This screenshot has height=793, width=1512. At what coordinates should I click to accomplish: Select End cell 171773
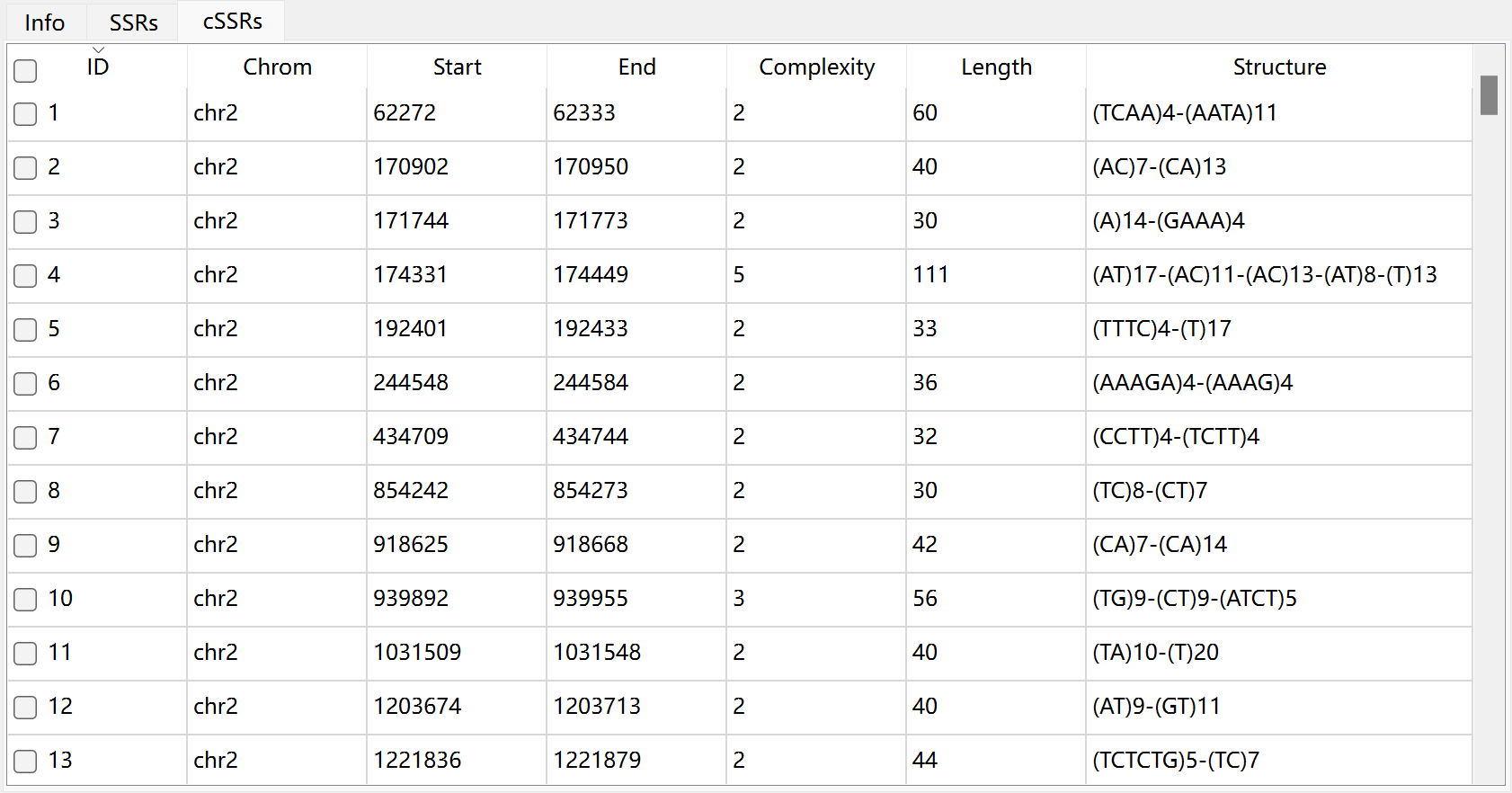tap(636, 221)
